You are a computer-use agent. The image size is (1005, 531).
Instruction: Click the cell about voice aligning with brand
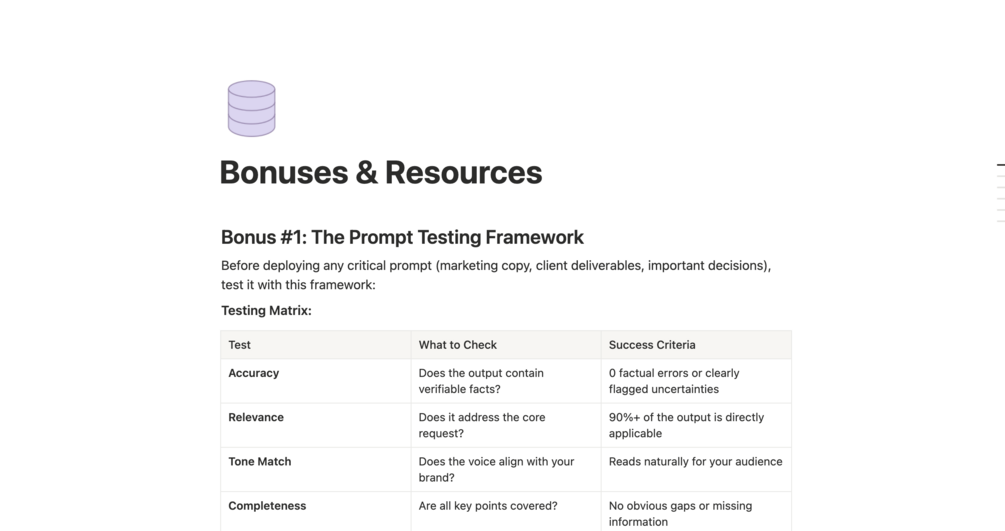click(x=496, y=469)
